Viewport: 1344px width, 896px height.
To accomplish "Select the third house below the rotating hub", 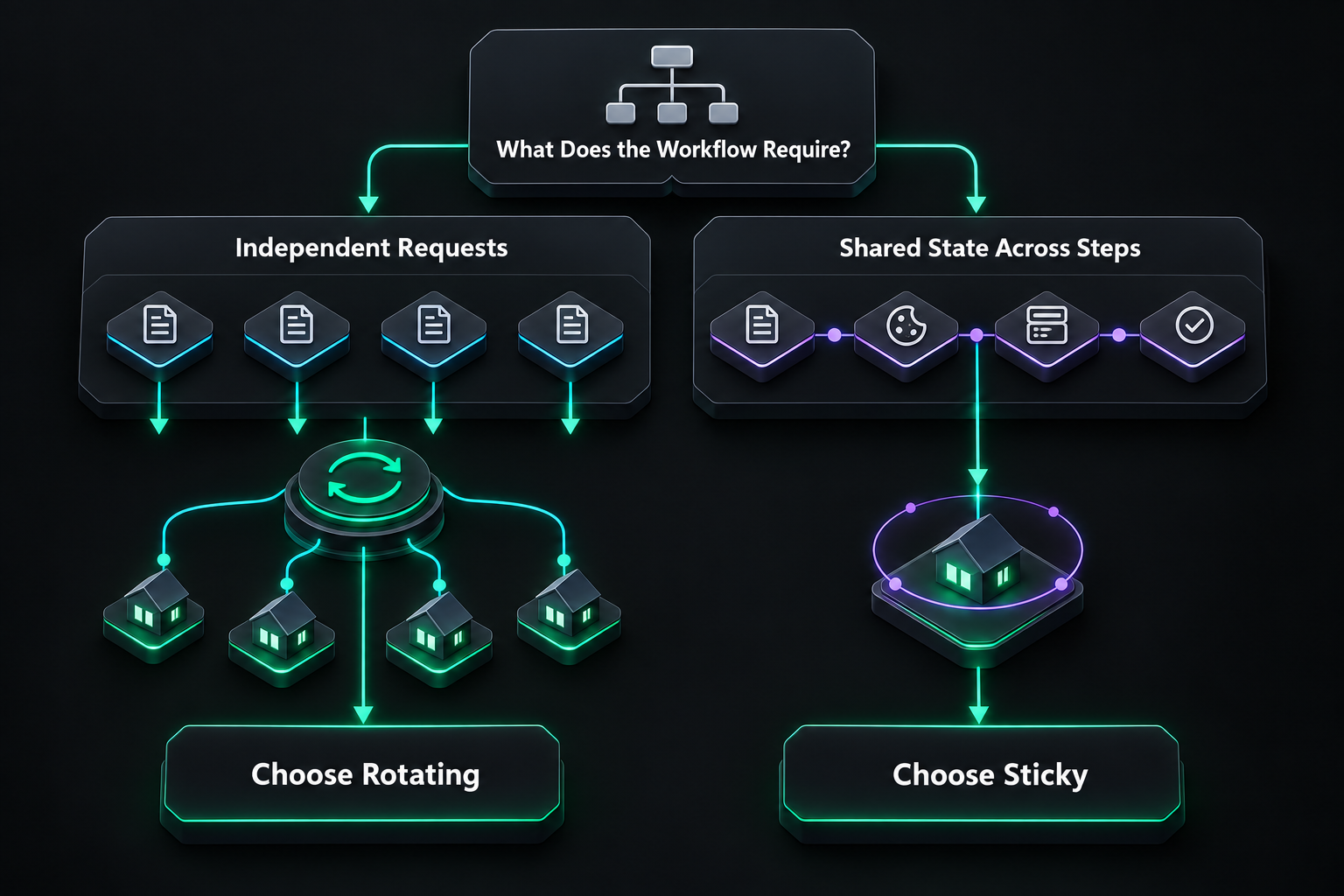I will click(440, 625).
